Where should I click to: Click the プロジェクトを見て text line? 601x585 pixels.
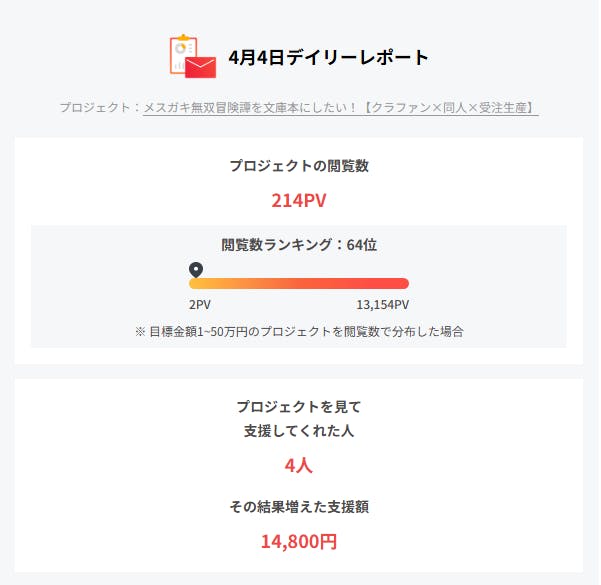click(299, 407)
